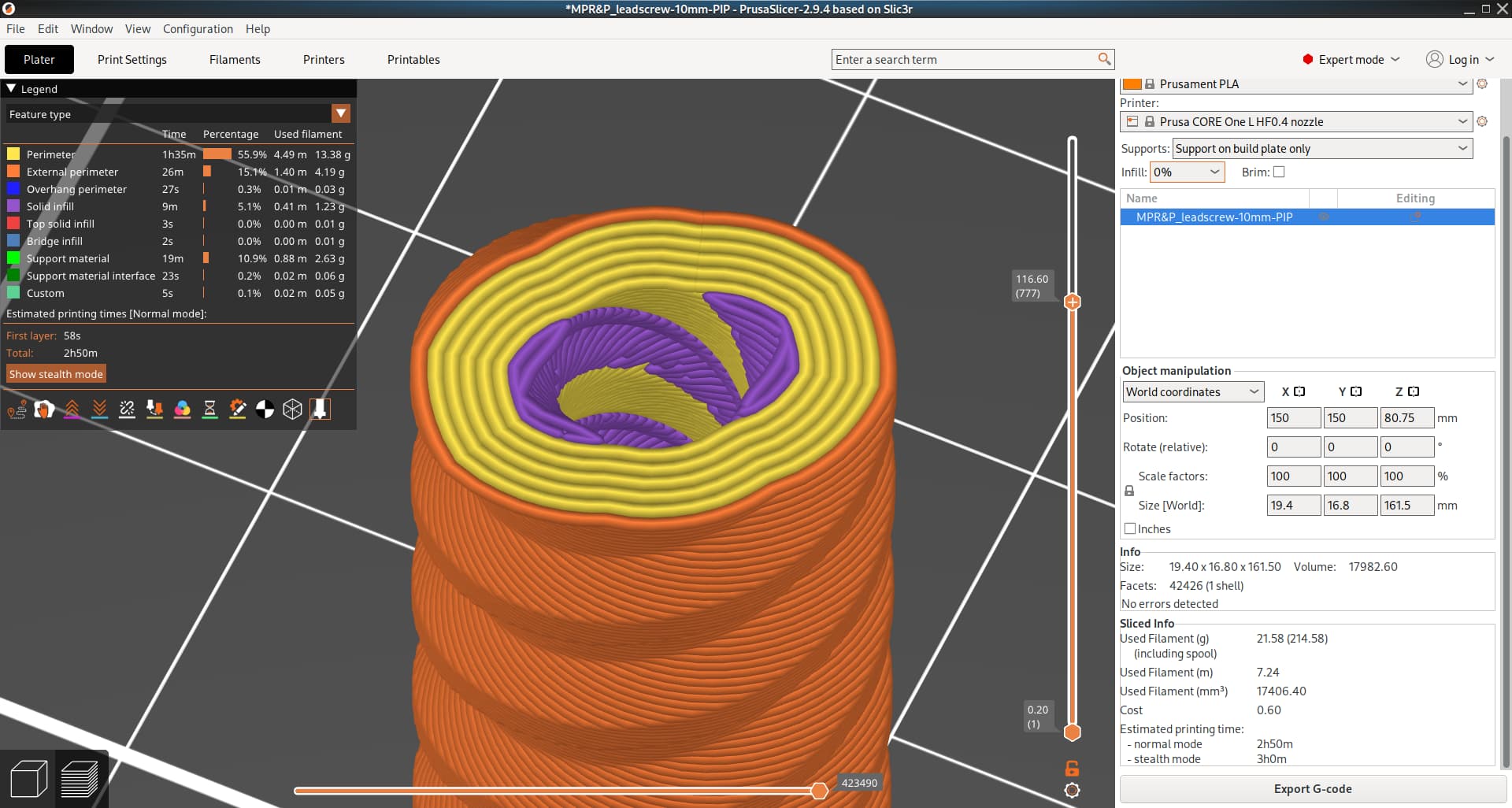This screenshot has width=1512, height=808.
Task: Click the Export G-code button
Action: coord(1312,789)
